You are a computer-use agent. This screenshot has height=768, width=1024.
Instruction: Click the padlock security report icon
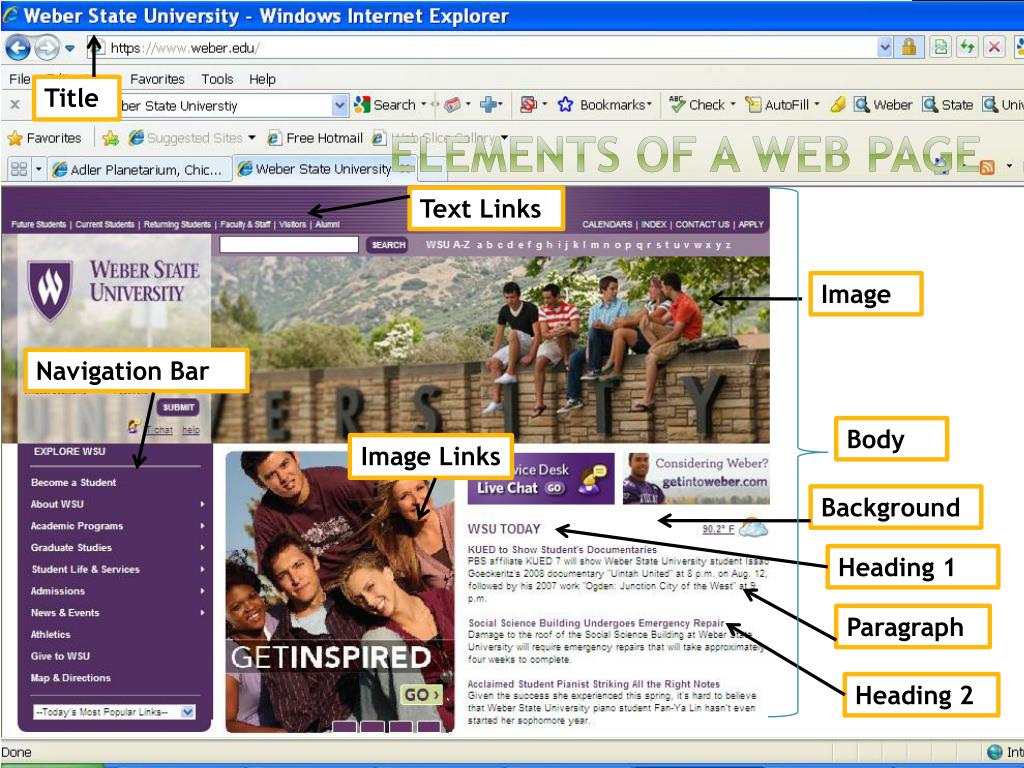908,47
